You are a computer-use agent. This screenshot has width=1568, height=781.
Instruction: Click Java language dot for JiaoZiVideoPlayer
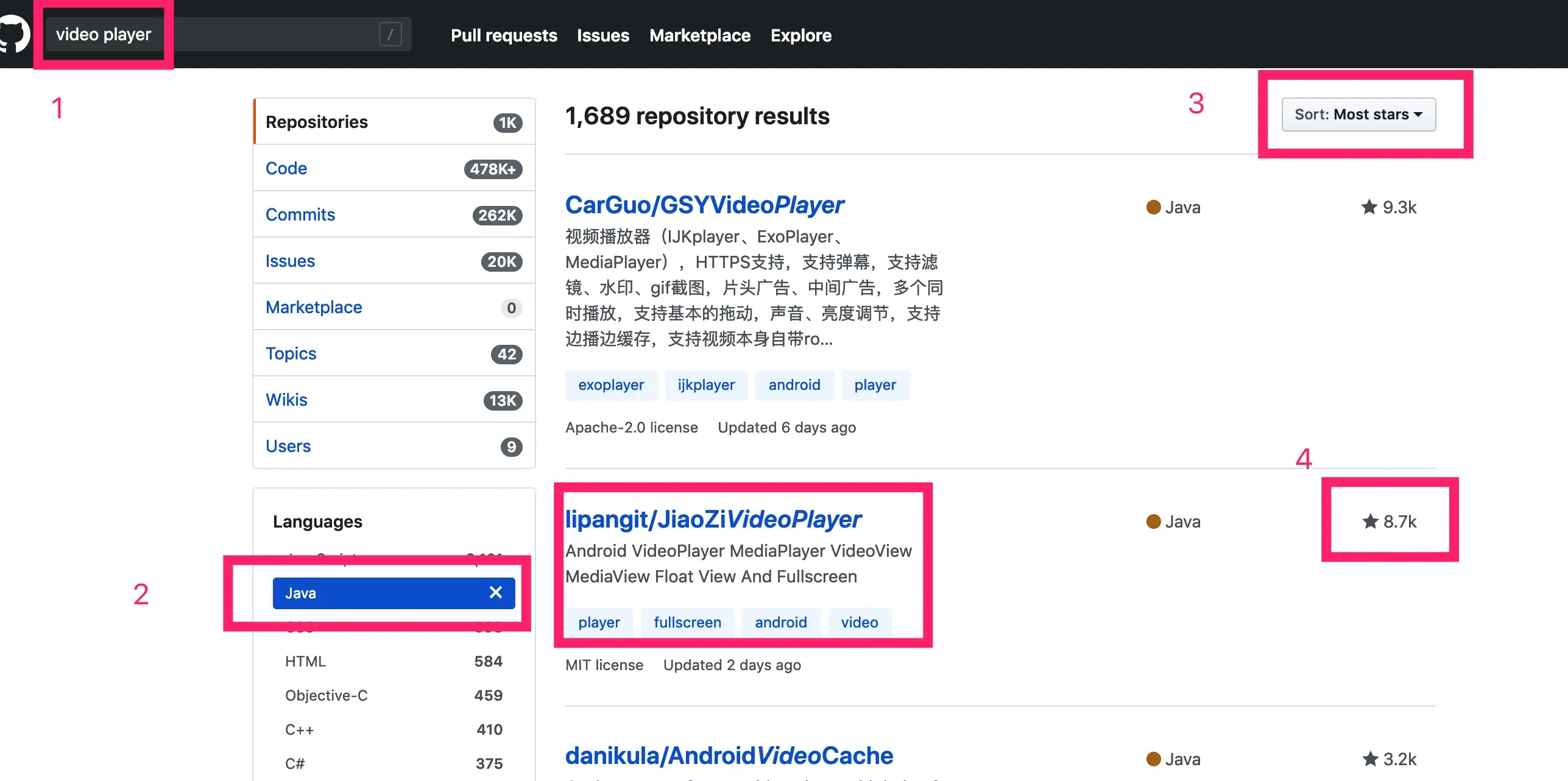(x=1153, y=521)
